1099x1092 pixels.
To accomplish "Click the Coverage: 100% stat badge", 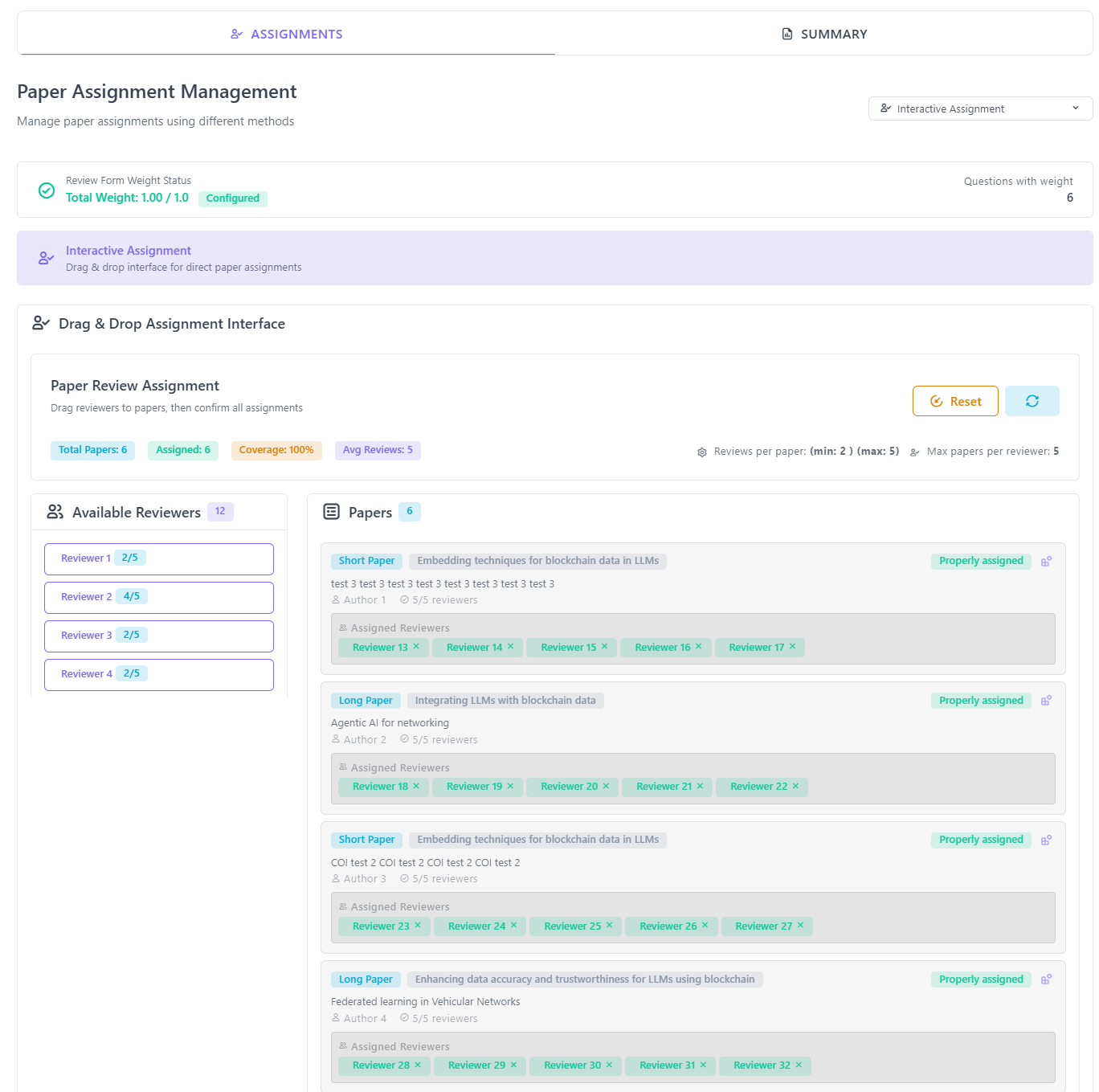I will pos(276,450).
